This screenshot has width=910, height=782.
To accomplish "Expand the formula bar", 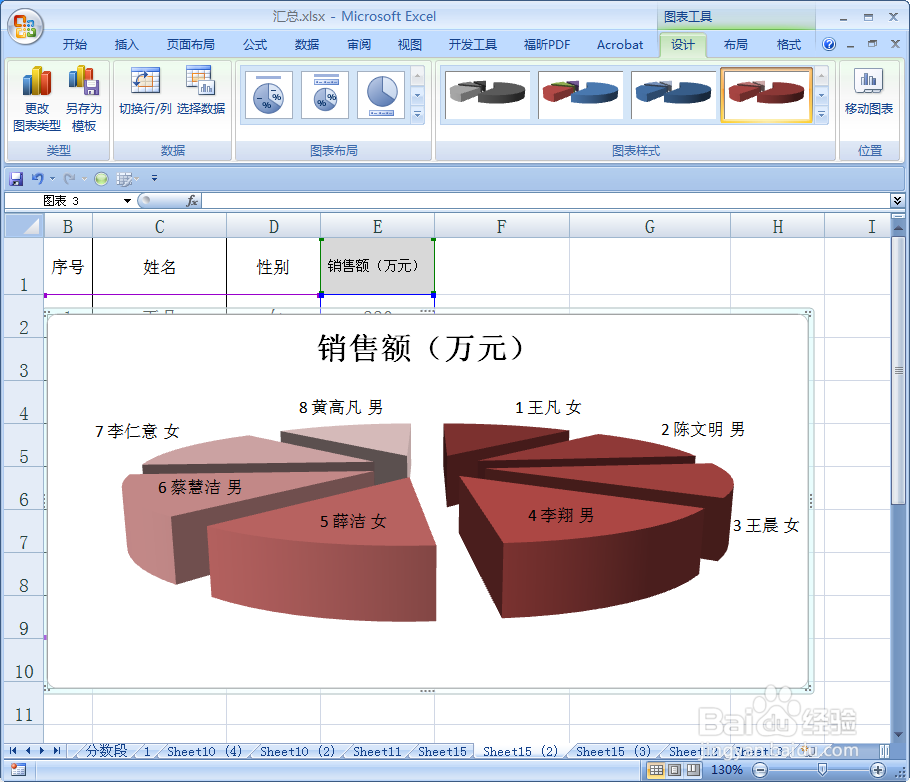I will coord(897,201).
